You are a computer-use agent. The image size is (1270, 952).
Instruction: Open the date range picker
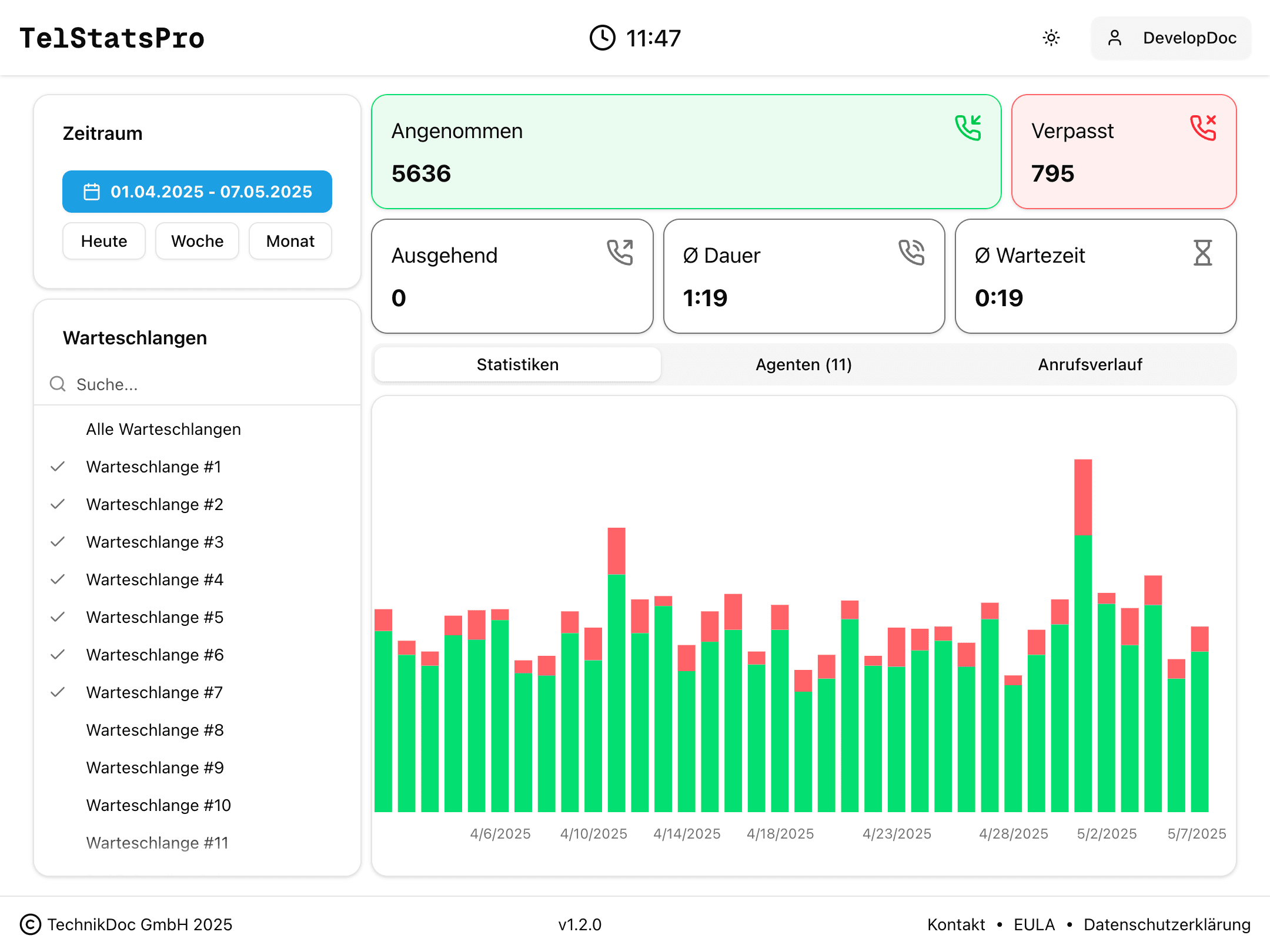click(x=197, y=192)
